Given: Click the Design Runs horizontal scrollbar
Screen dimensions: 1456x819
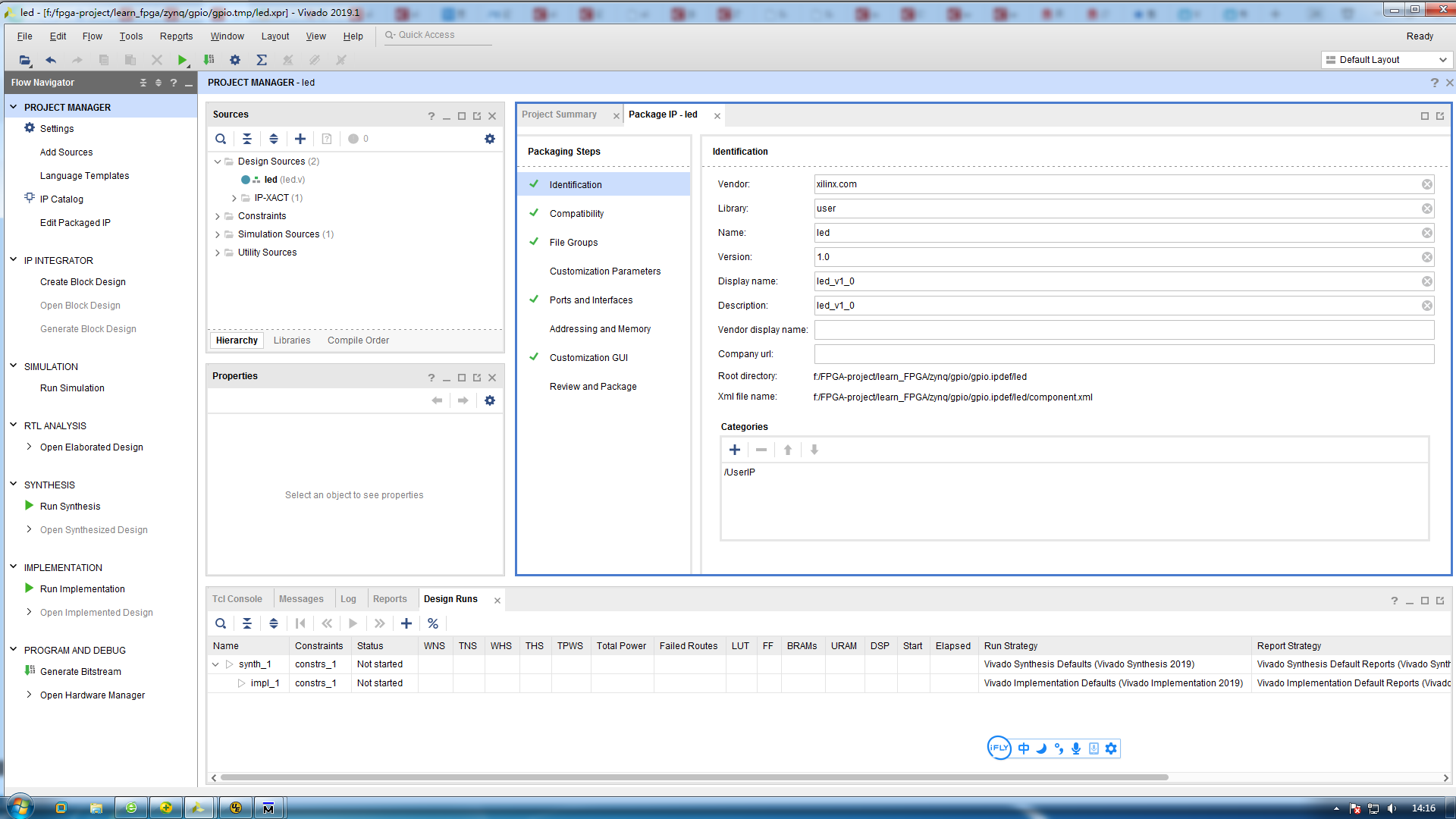Looking at the screenshot, I should point(694,777).
